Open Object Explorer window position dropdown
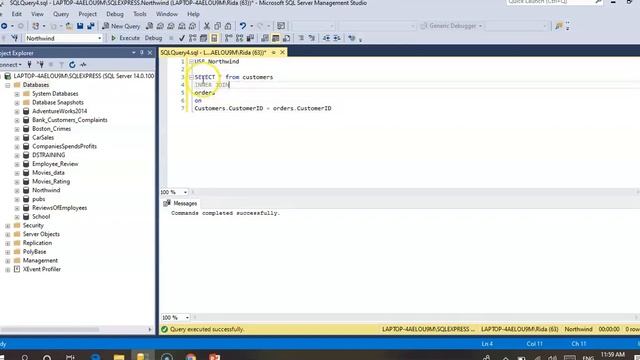Viewport: 640px width, 360px height. [x=133, y=53]
